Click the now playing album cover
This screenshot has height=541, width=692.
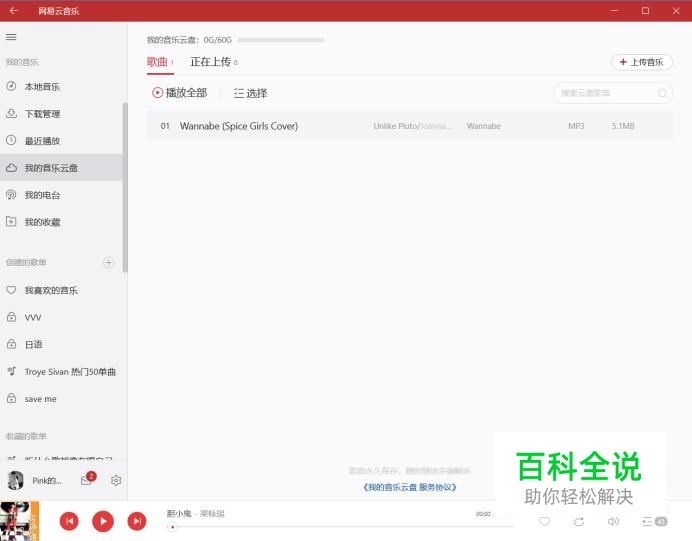click(x=19, y=521)
